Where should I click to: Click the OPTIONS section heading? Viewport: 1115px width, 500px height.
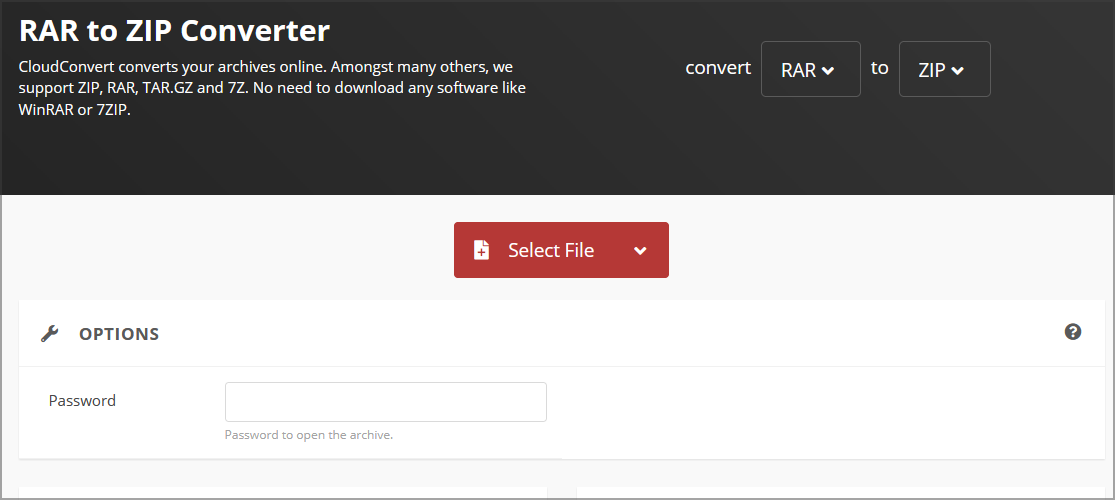coord(119,334)
